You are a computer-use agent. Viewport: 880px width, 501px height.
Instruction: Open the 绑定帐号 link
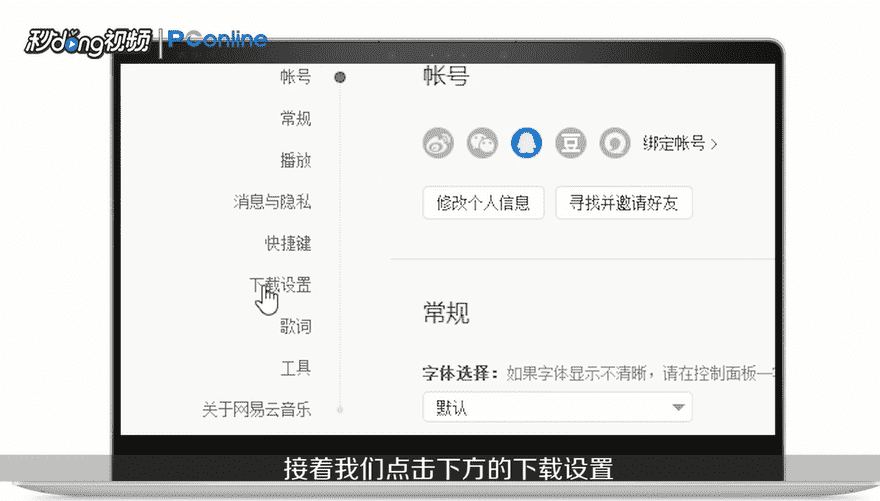point(680,144)
